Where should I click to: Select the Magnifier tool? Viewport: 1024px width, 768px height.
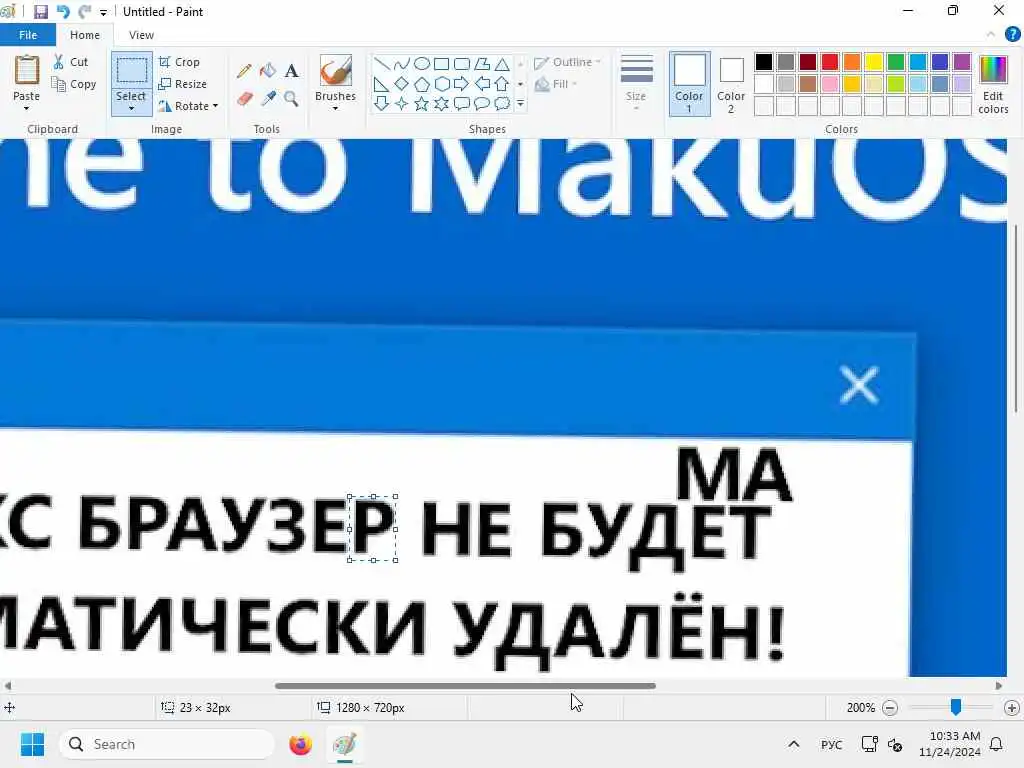click(291, 99)
